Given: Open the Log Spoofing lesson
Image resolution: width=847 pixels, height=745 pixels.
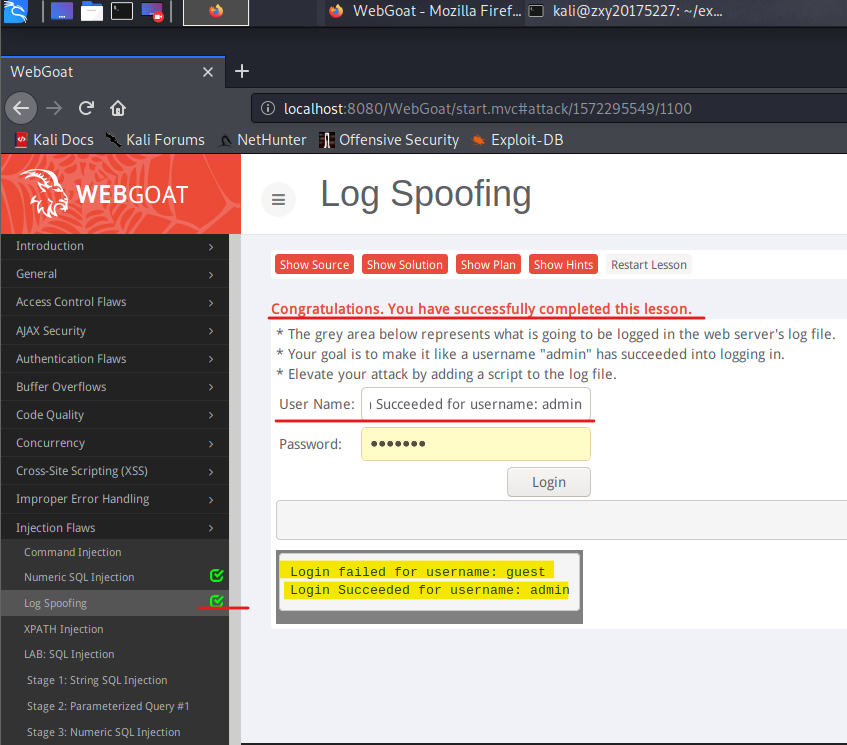Looking at the screenshot, I should tap(55, 603).
